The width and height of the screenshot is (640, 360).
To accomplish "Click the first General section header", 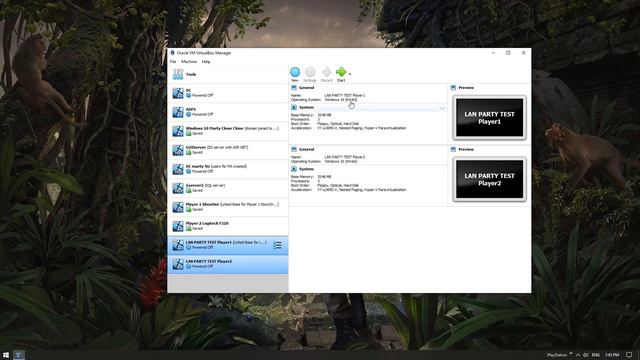I will pos(307,88).
